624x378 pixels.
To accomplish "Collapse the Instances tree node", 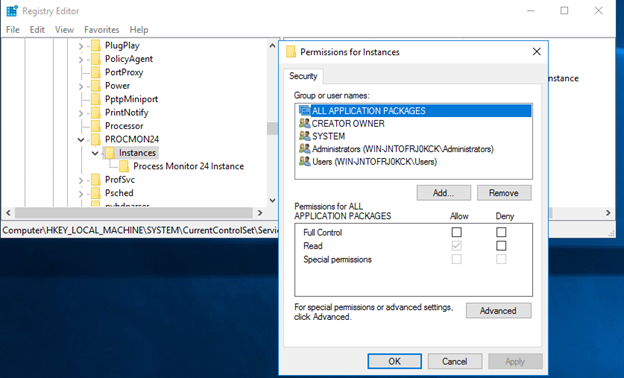I will point(95,153).
